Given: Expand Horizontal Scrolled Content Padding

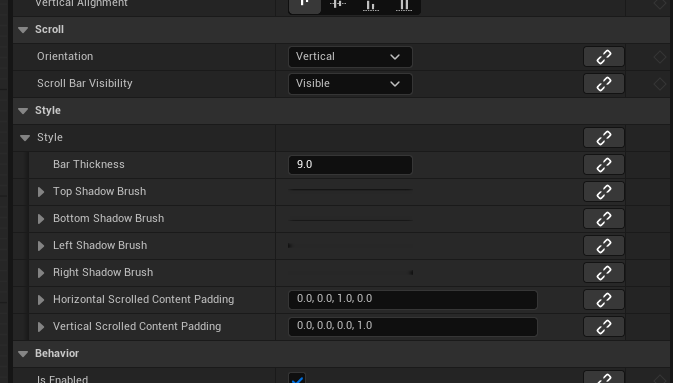Looking at the screenshot, I should click(x=41, y=300).
